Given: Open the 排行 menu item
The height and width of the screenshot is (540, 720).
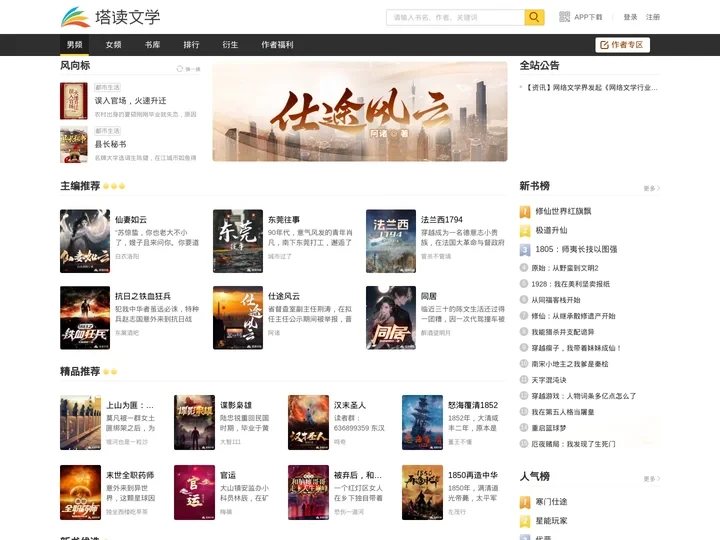Looking at the screenshot, I should tap(191, 45).
